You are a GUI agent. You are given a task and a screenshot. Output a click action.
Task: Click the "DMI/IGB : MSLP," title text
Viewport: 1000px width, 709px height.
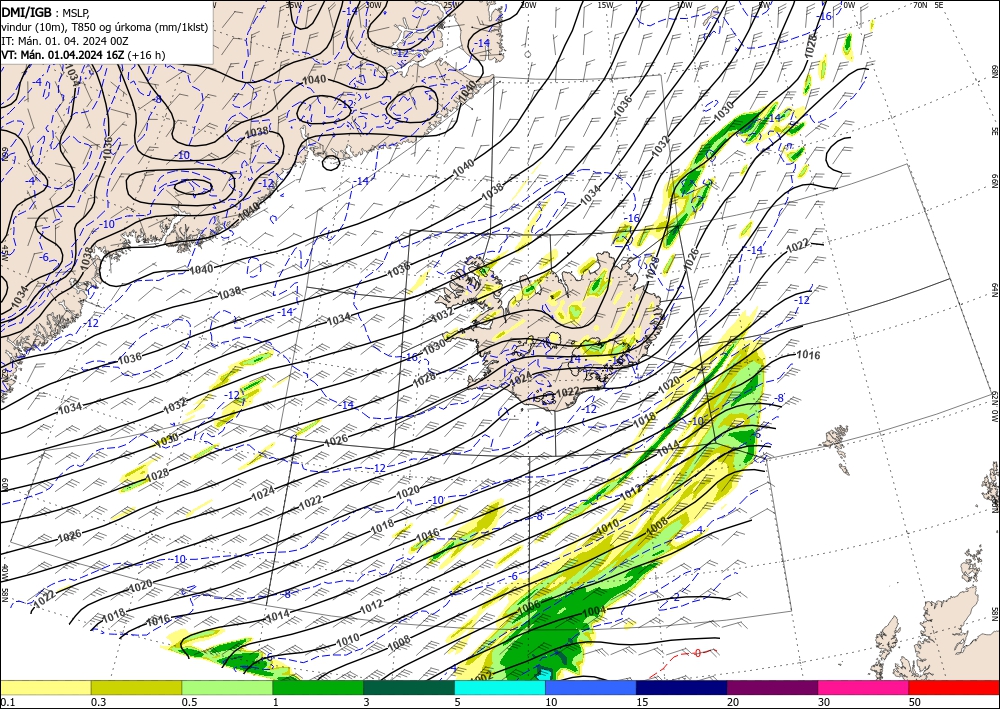[x=45, y=12]
